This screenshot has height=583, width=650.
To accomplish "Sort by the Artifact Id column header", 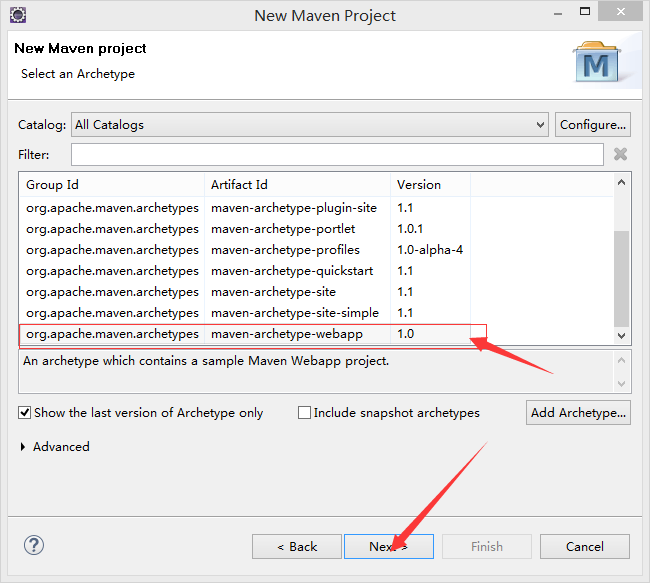I will [298, 185].
